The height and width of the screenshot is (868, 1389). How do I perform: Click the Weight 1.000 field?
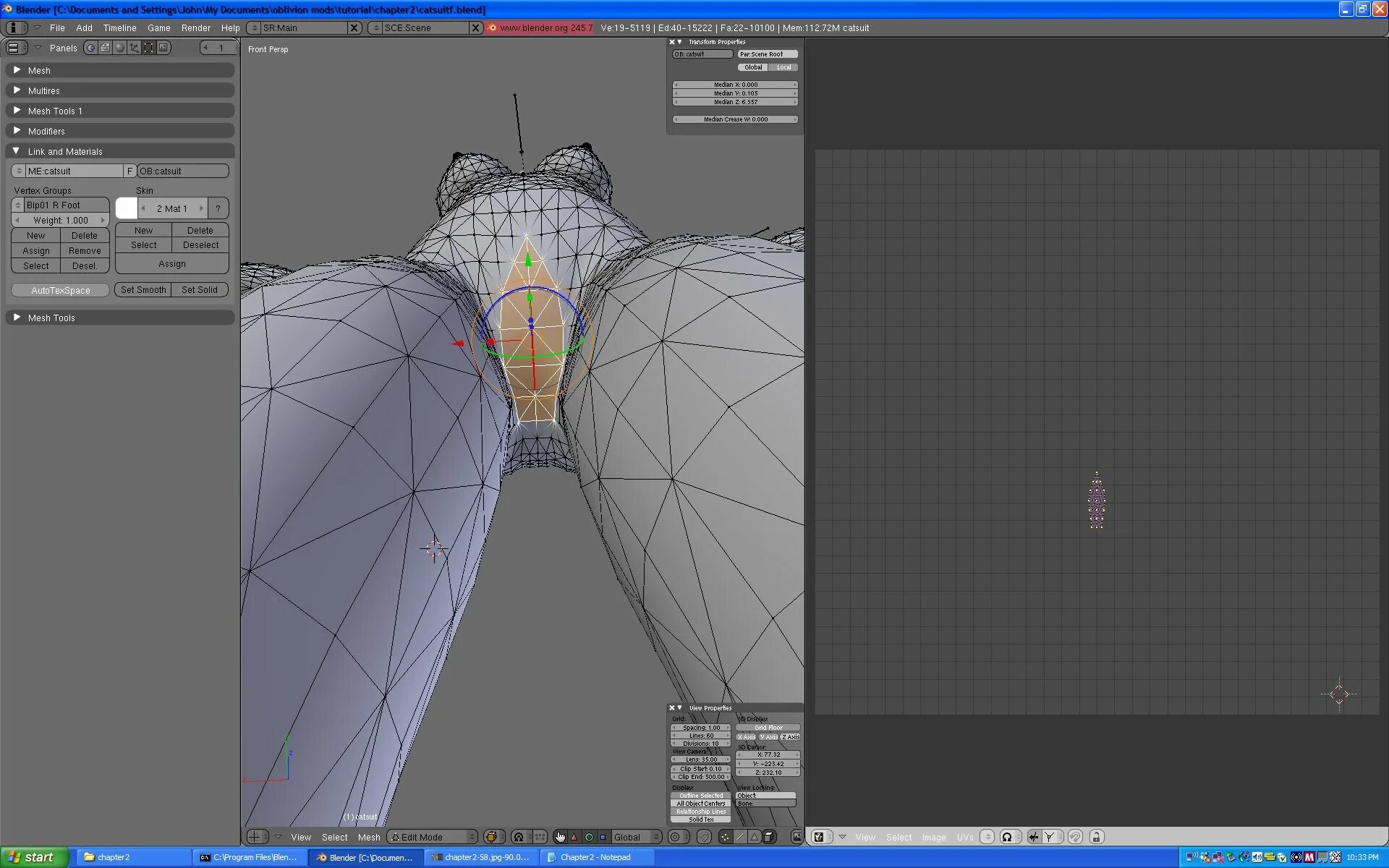click(x=61, y=221)
